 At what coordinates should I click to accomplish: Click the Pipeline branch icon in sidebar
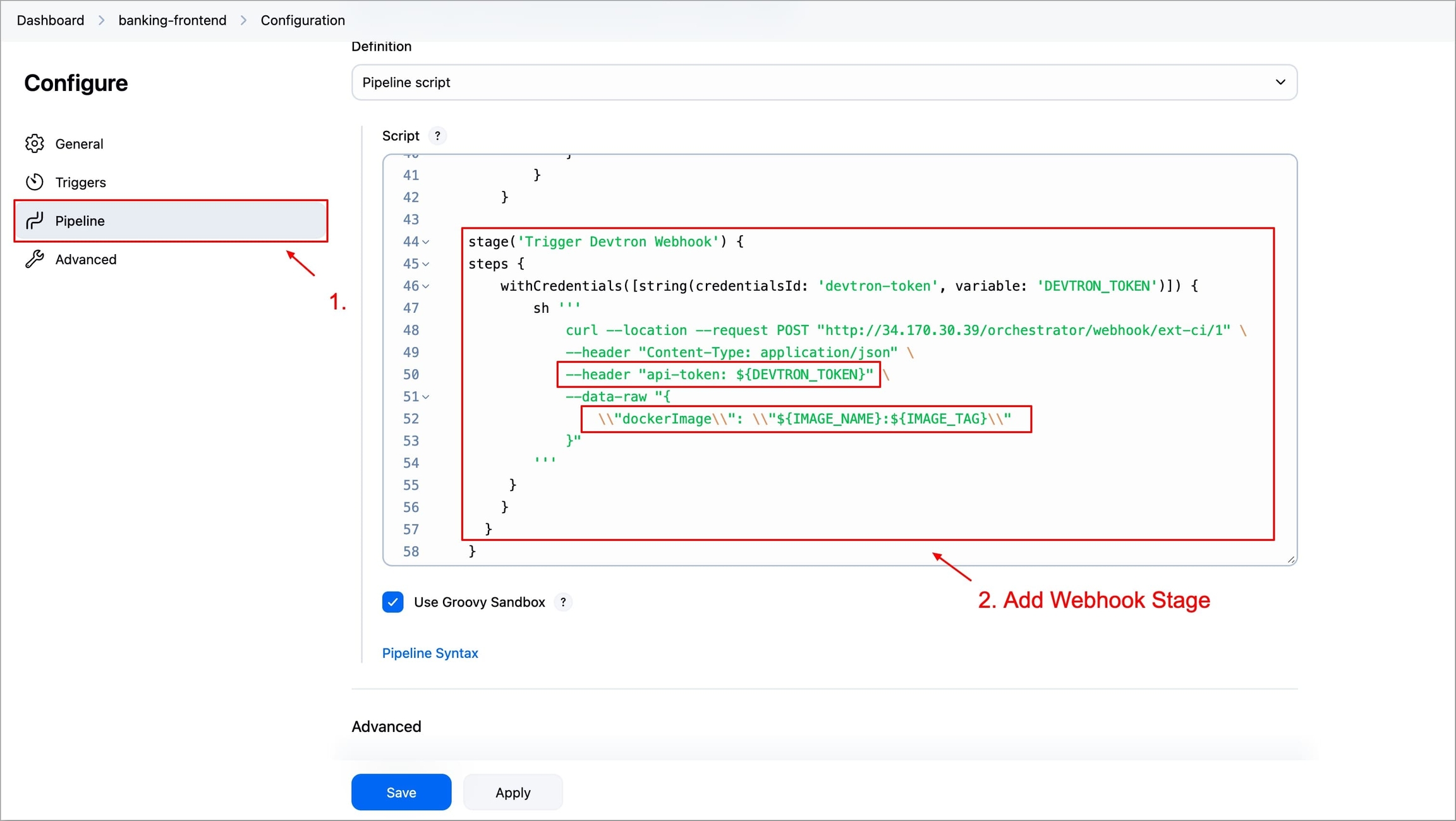pyautogui.click(x=35, y=221)
